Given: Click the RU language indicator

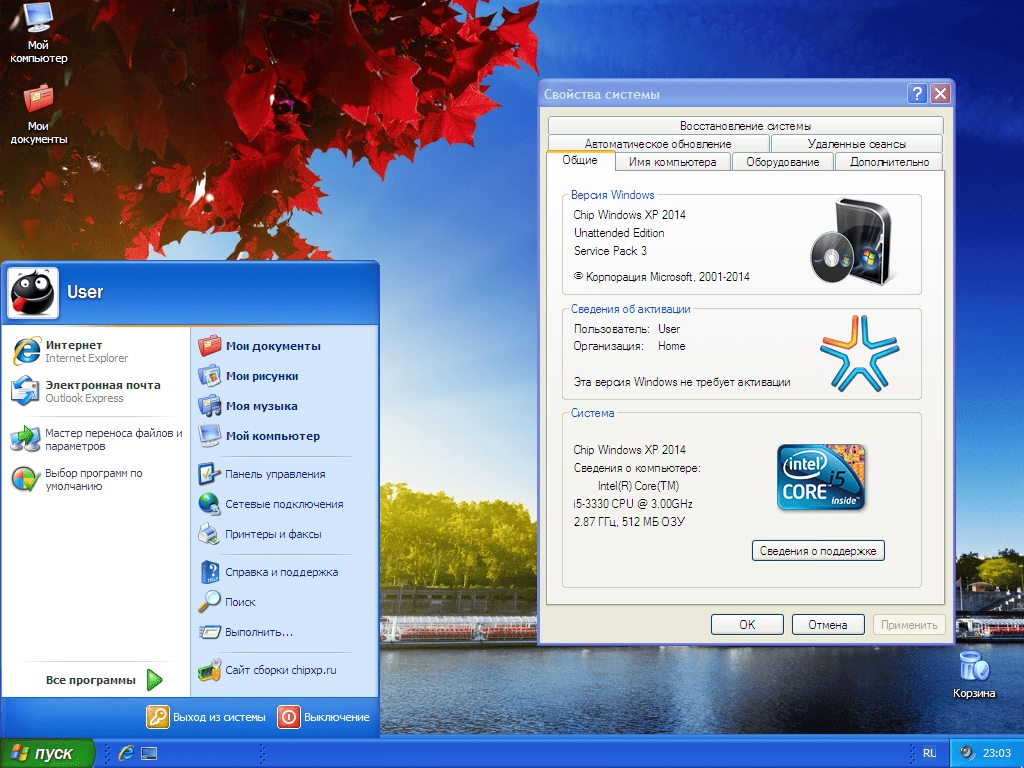Looking at the screenshot, I should (929, 753).
